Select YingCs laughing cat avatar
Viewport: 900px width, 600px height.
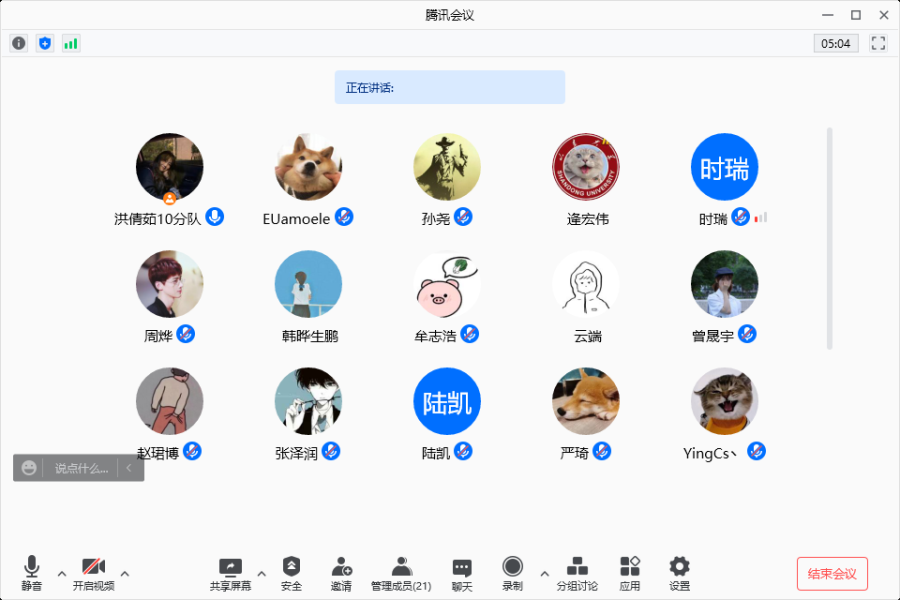coord(724,401)
